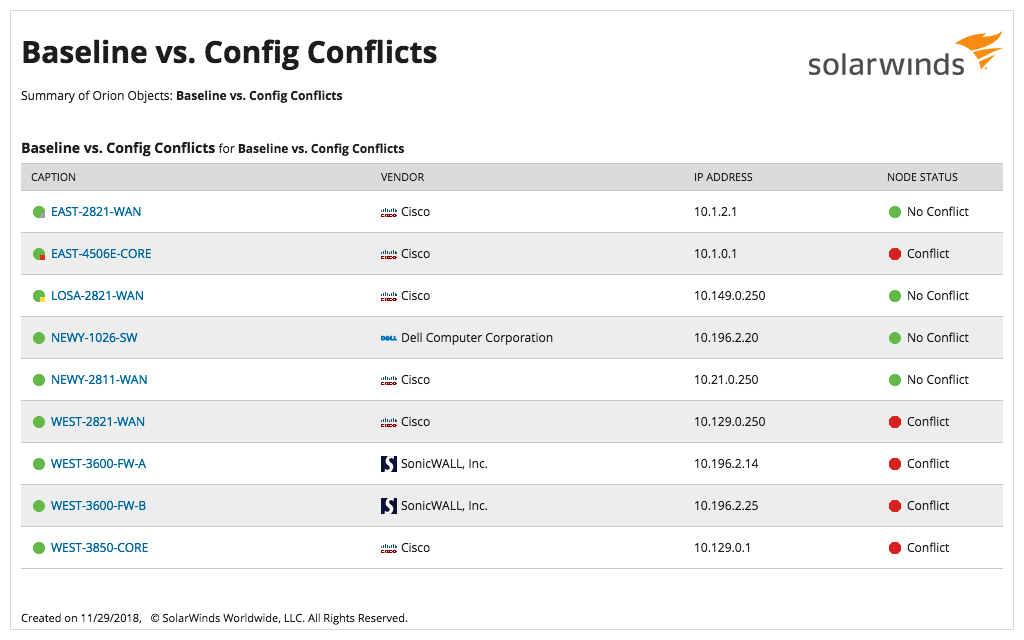
Task: Open the NEWY-1026-SW node link
Action: click(x=94, y=338)
